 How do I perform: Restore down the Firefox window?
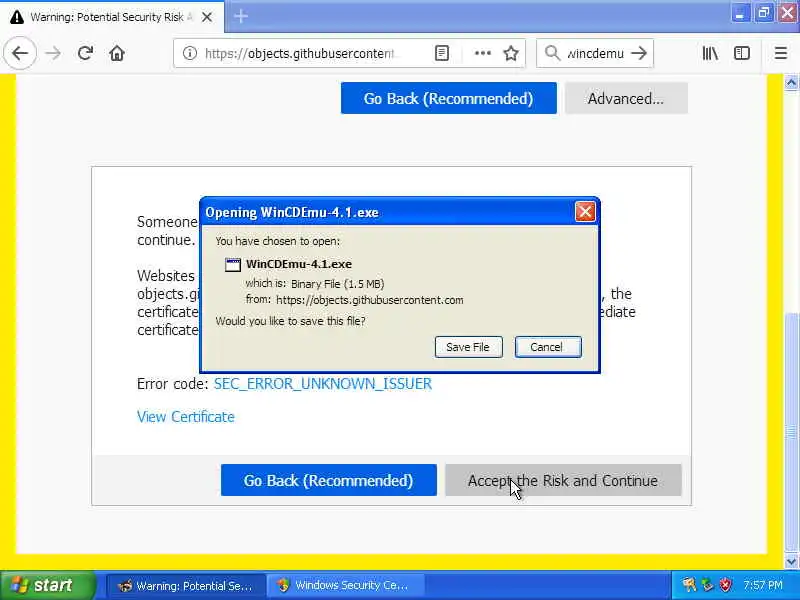(764, 14)
